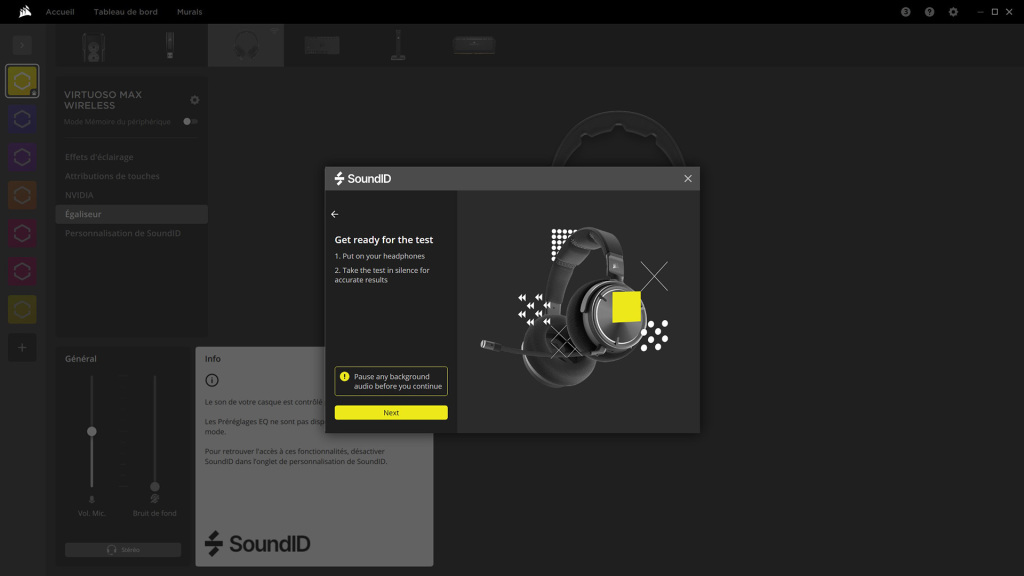The height and width of the screenshot is (576, 1024).
Task: Select the blue profile tile
Action: pos(22,119)
